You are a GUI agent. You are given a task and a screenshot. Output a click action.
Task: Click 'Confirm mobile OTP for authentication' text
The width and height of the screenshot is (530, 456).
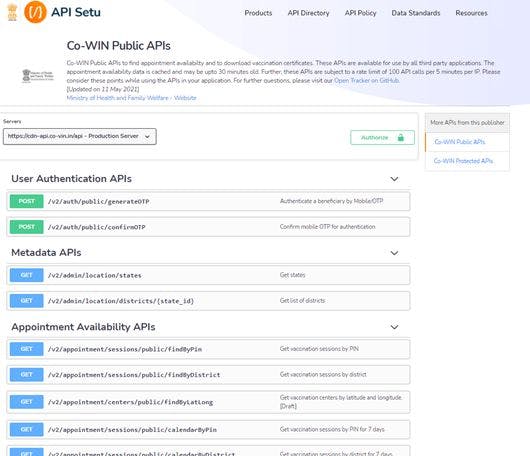328,226
